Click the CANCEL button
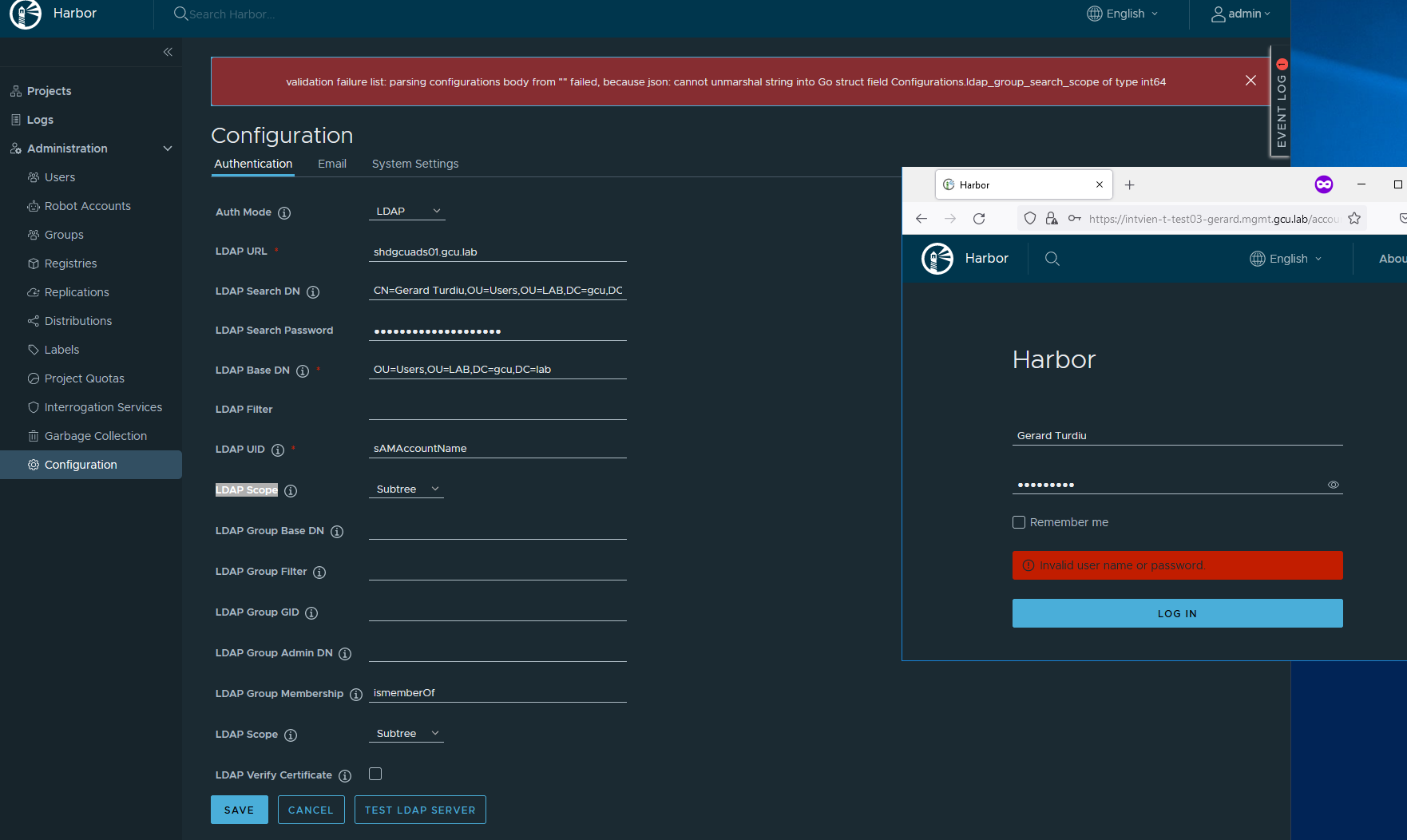This screenshot has width=1407, height=840. click(311, 810)
